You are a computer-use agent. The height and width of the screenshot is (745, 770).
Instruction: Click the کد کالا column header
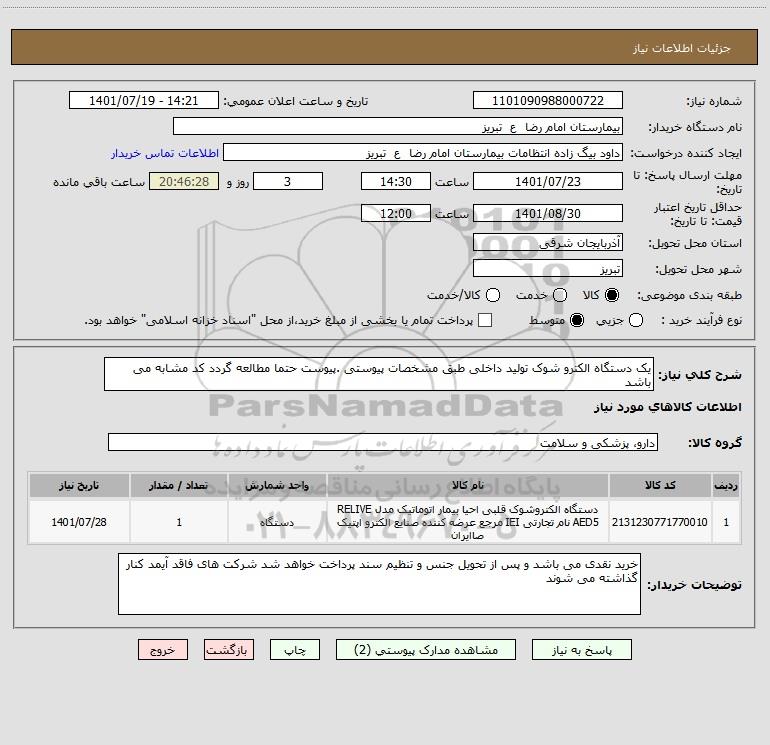(660, 485)
